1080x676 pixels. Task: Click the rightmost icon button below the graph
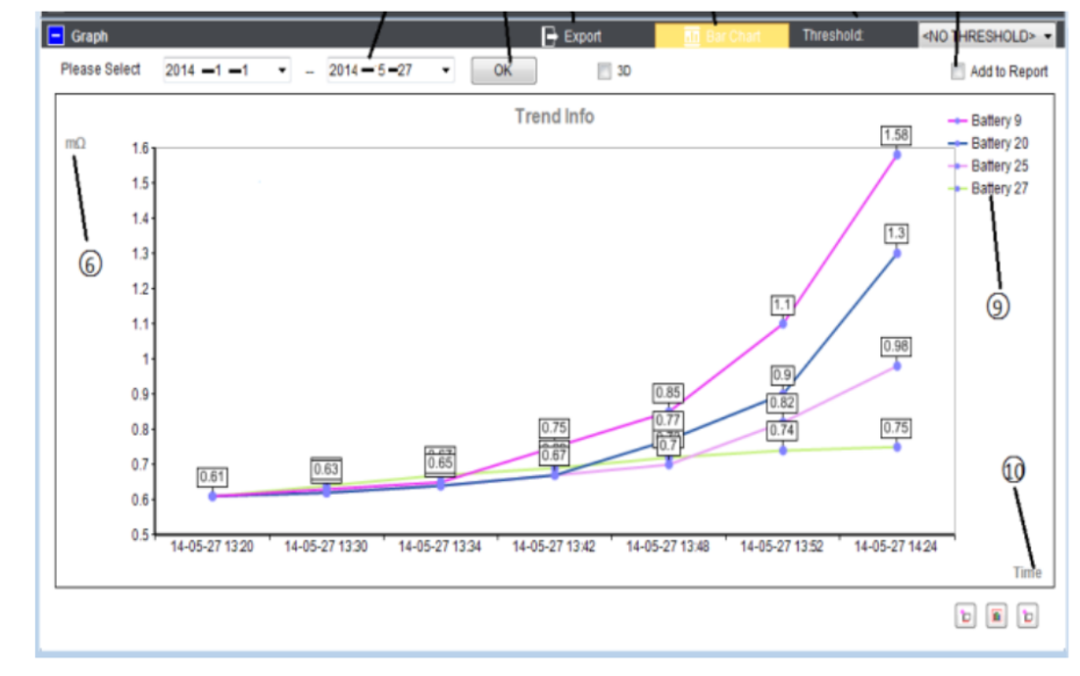[x=1028, y=615]
